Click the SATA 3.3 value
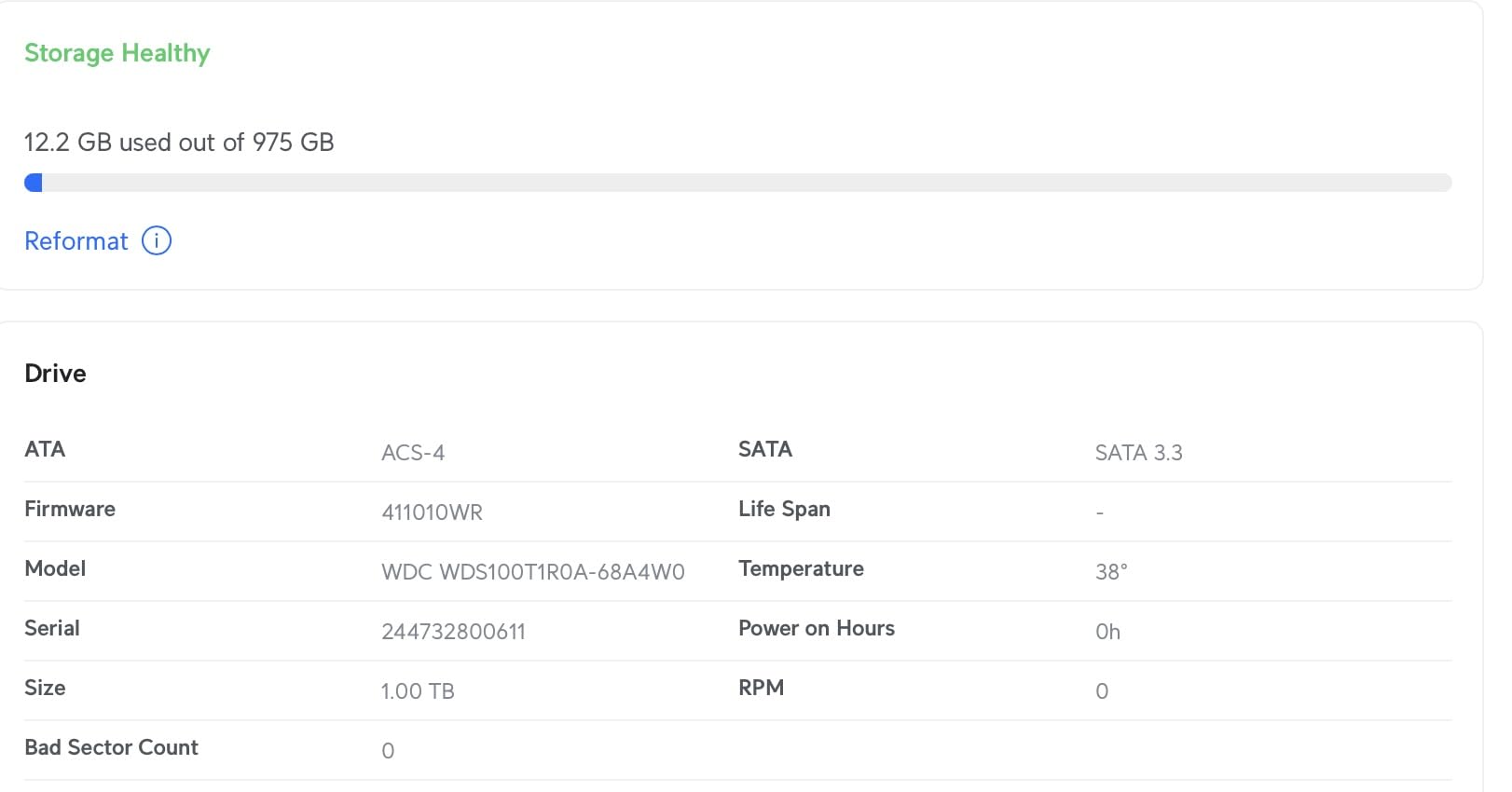The height and width of the screenshot is (792, 1512). pos(1138,453)
